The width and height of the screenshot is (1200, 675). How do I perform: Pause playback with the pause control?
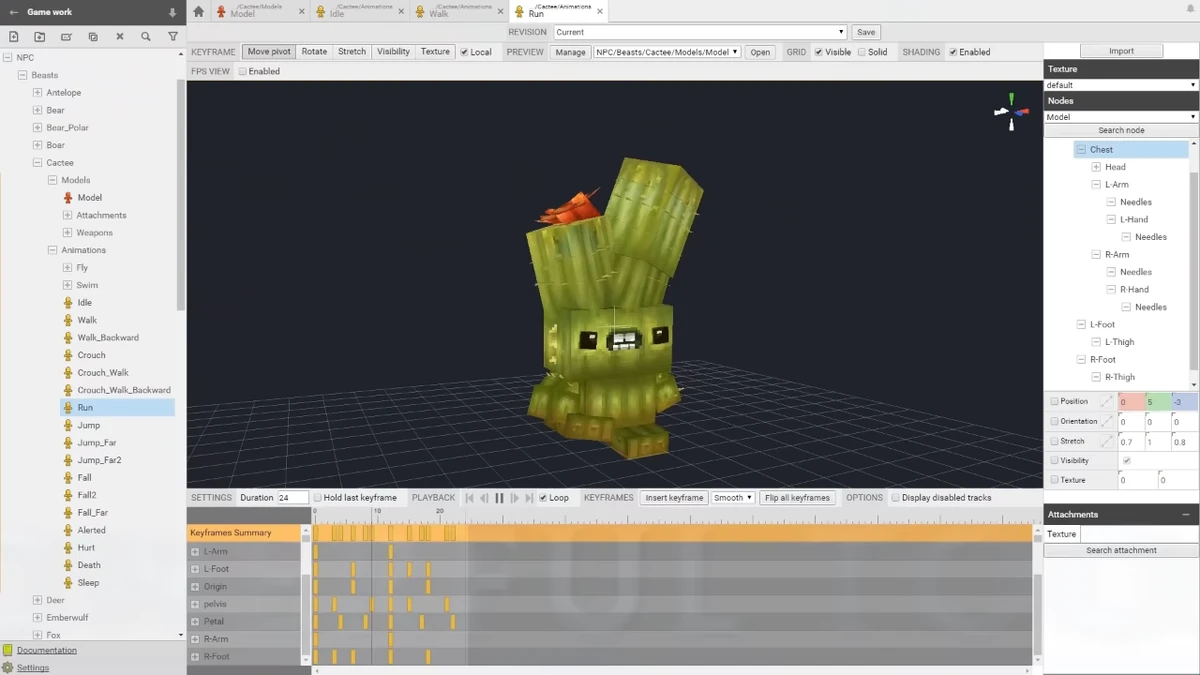[x=497, y=497]
